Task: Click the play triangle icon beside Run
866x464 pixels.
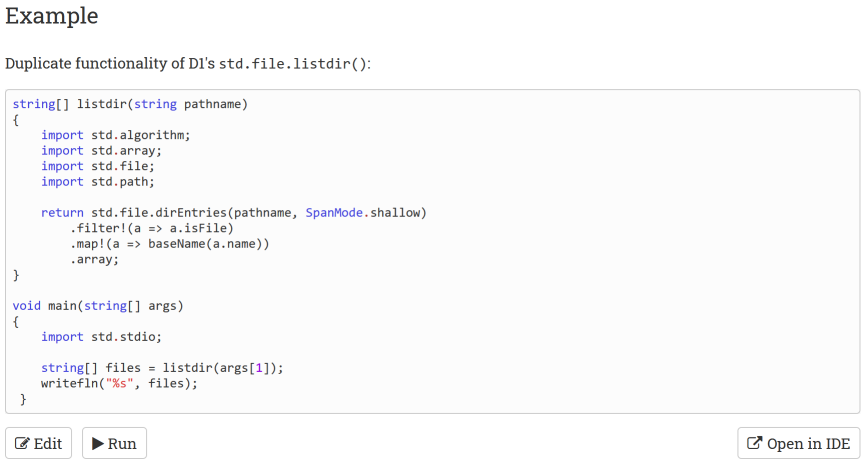Action: pyautogui.click(x=98, y=444)
